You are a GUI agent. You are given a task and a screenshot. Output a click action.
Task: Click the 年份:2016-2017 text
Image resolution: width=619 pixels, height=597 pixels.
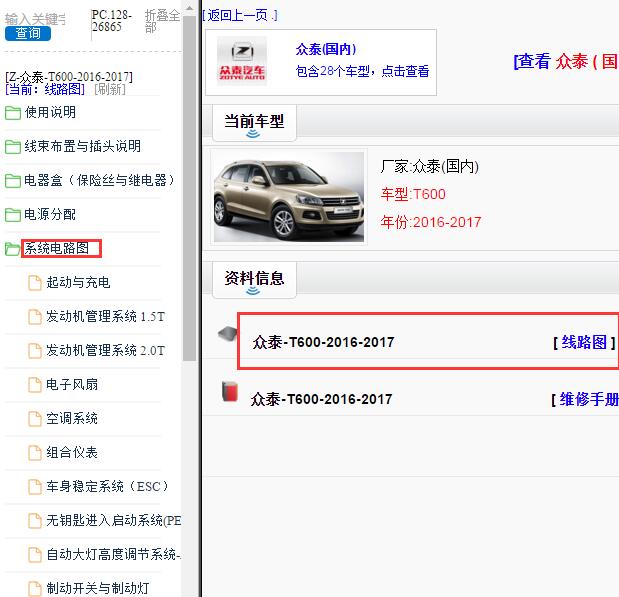[x=431, y=222]
